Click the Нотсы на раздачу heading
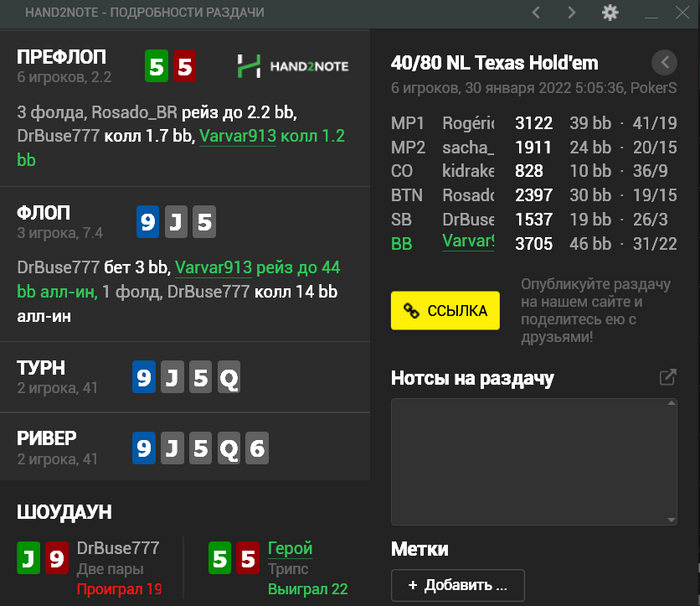This screenshot has width=700, height=606. (472, 378)
